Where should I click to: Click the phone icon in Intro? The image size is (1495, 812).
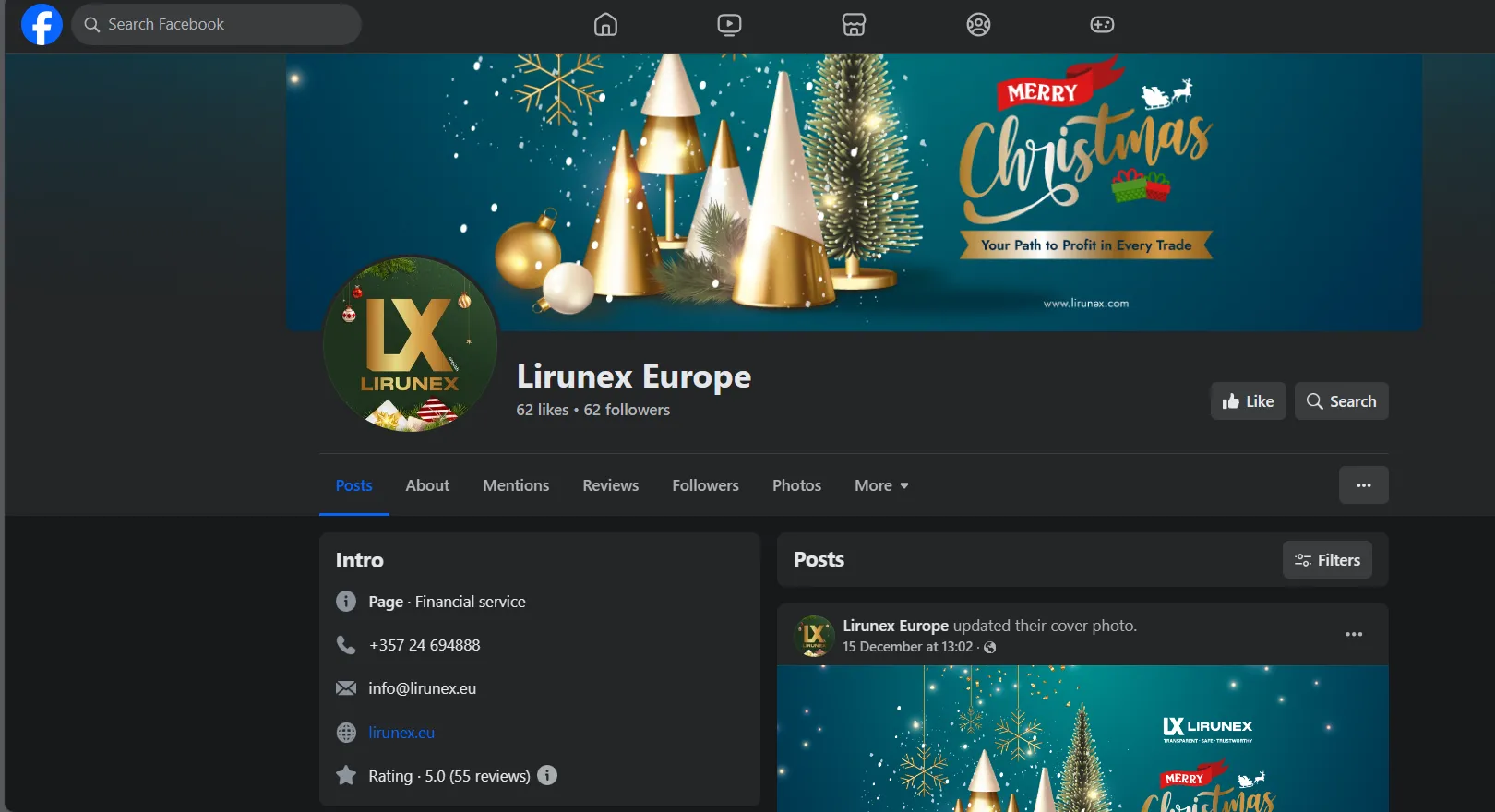(346, 645)
